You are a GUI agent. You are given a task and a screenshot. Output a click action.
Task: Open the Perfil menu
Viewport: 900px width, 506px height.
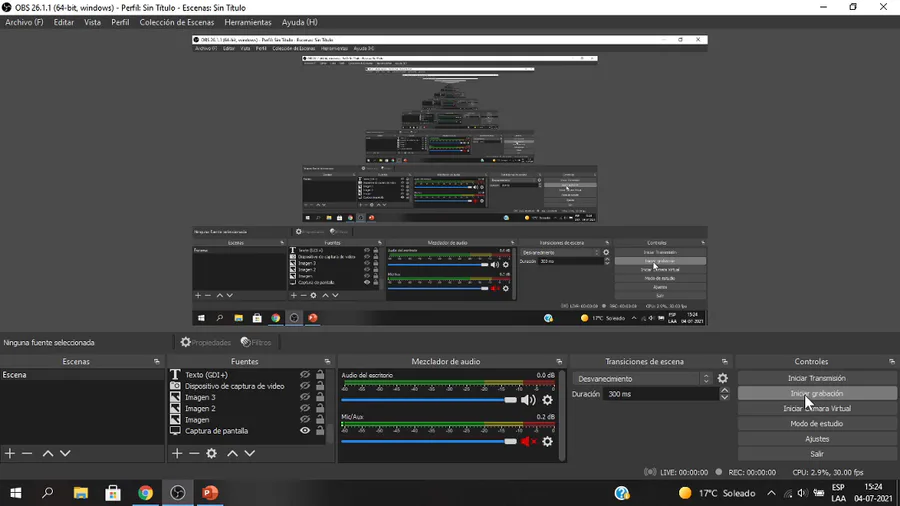coord(120,22)
